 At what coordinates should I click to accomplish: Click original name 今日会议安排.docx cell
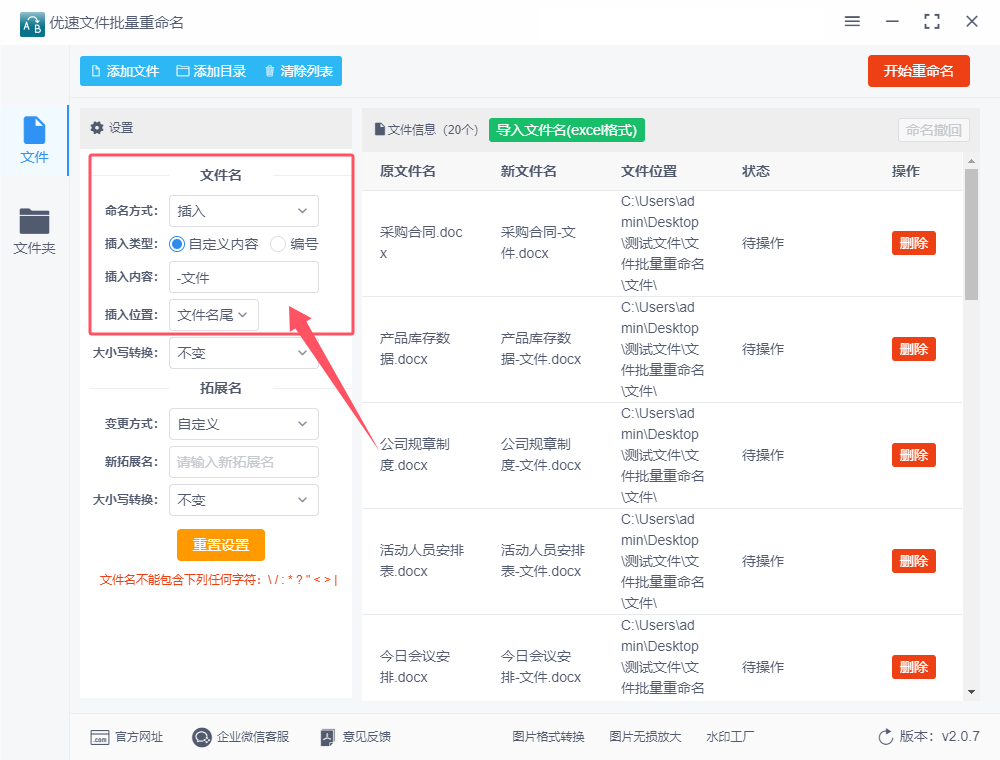click(415, 666)
